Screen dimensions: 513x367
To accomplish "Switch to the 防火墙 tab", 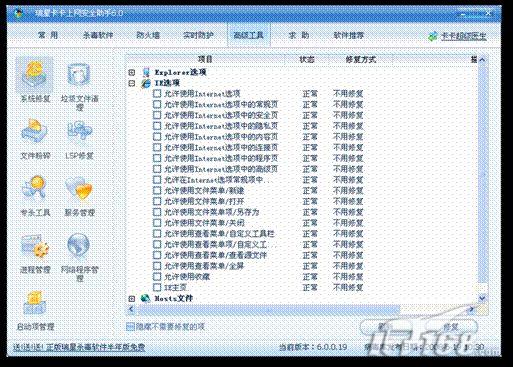I will (148, 35).
